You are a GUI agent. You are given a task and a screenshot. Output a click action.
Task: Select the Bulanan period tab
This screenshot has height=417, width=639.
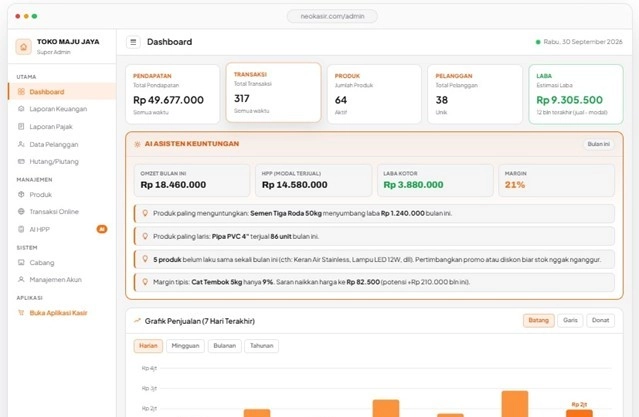tap(225, 346)
